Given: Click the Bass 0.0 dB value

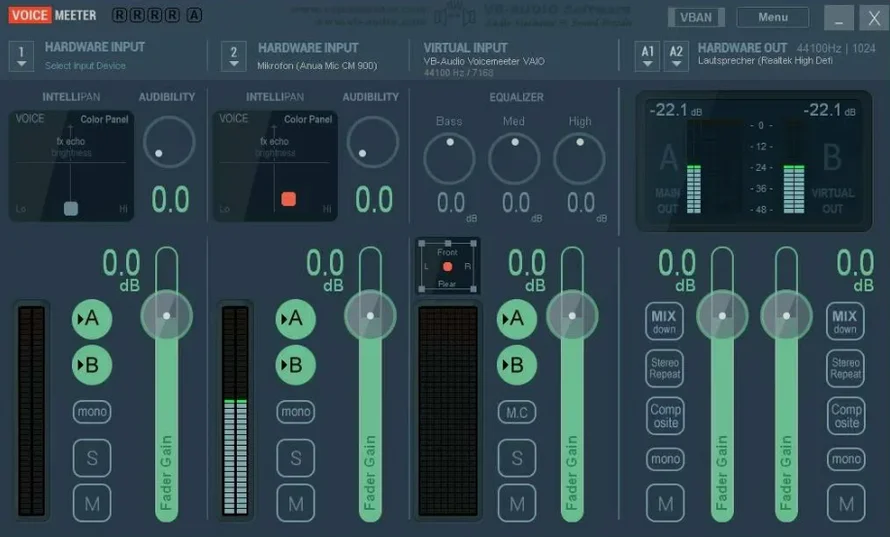Looking at the screenshot, I should [451, 204].
